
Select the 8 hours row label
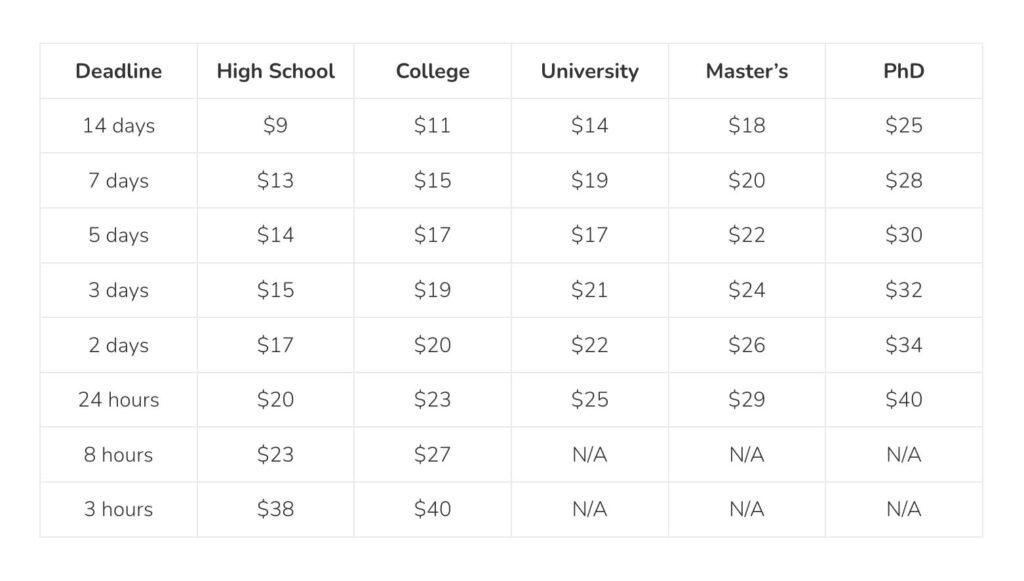click(x=118, y=454)
